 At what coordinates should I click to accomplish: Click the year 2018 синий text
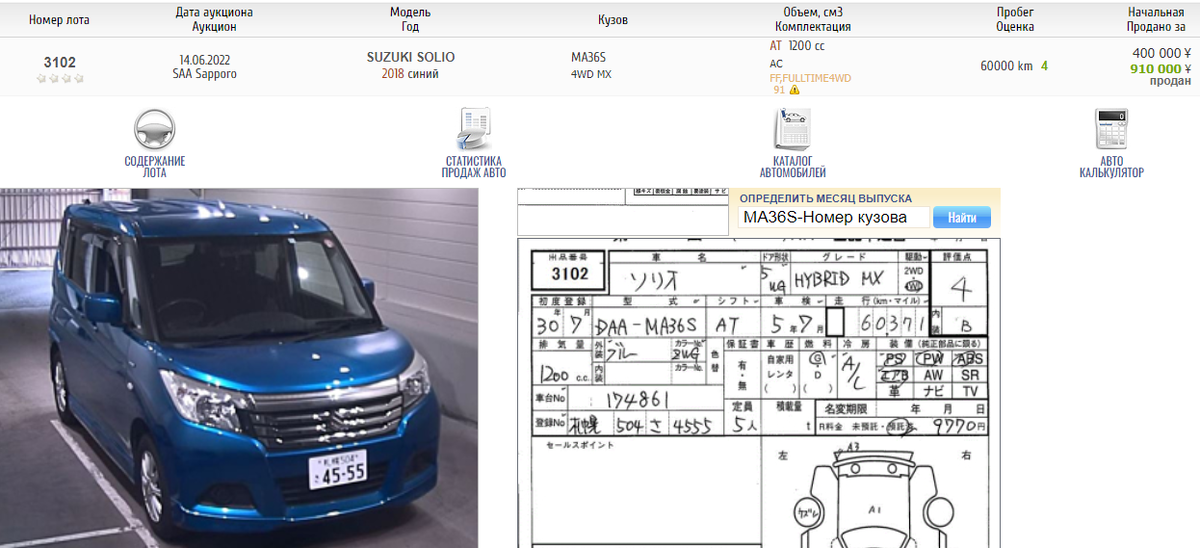tap(410, 74)
